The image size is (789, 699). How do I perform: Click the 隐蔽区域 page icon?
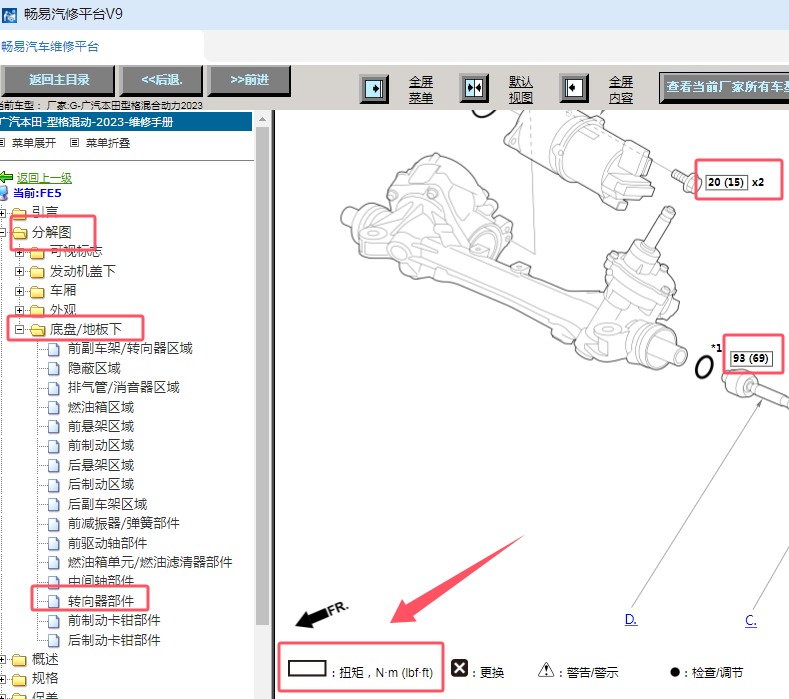54,369
